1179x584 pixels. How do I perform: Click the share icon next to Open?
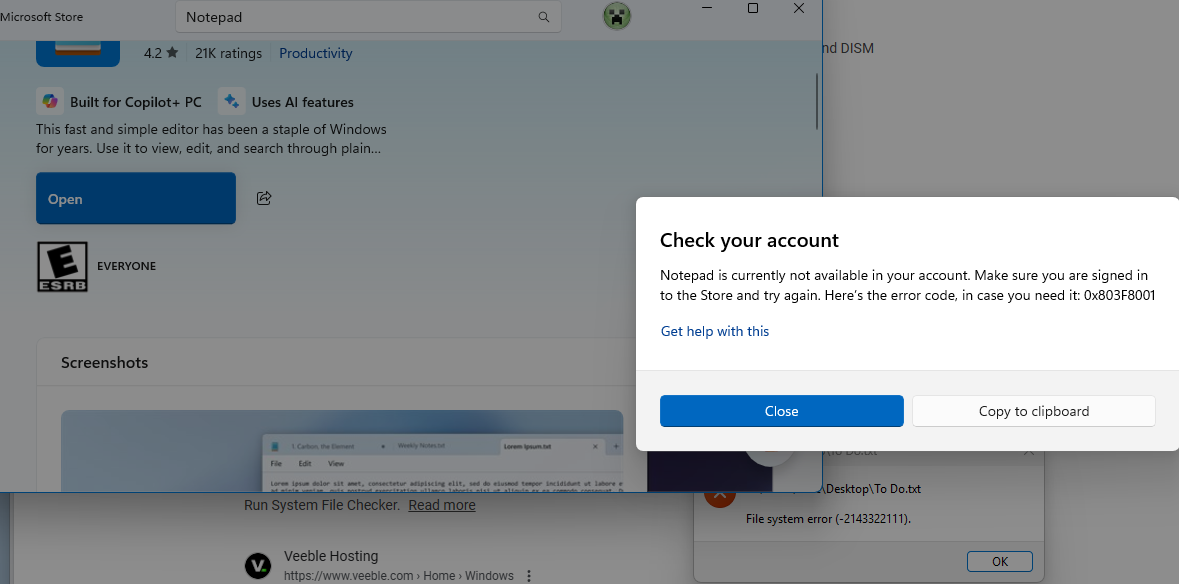click(264, 198)
